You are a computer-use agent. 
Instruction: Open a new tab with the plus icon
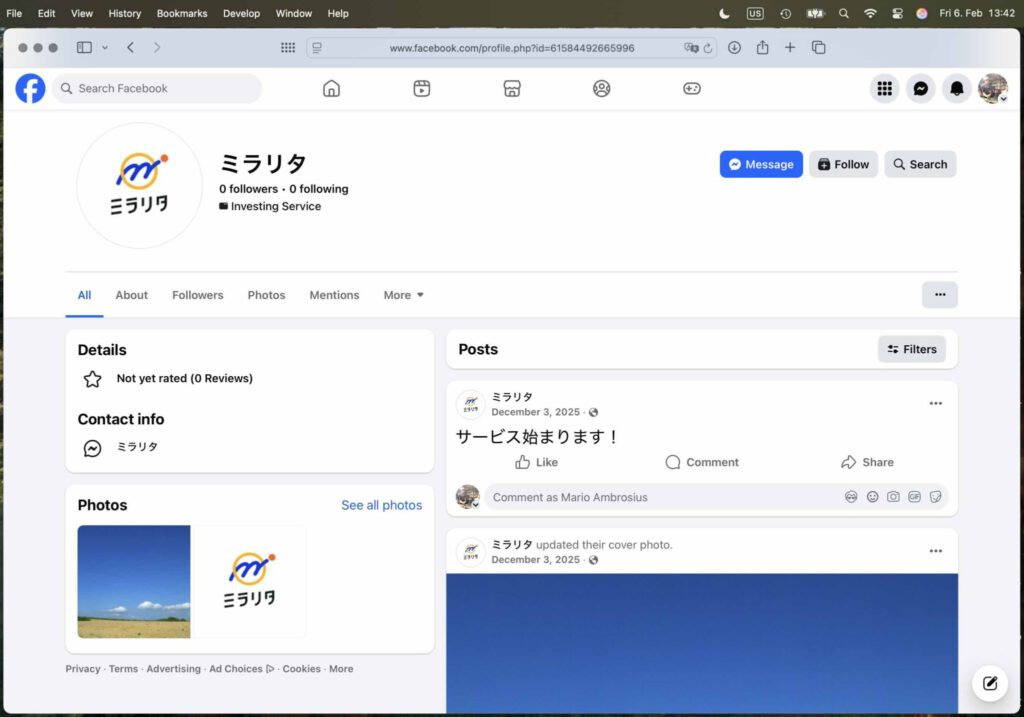(790, 47)
